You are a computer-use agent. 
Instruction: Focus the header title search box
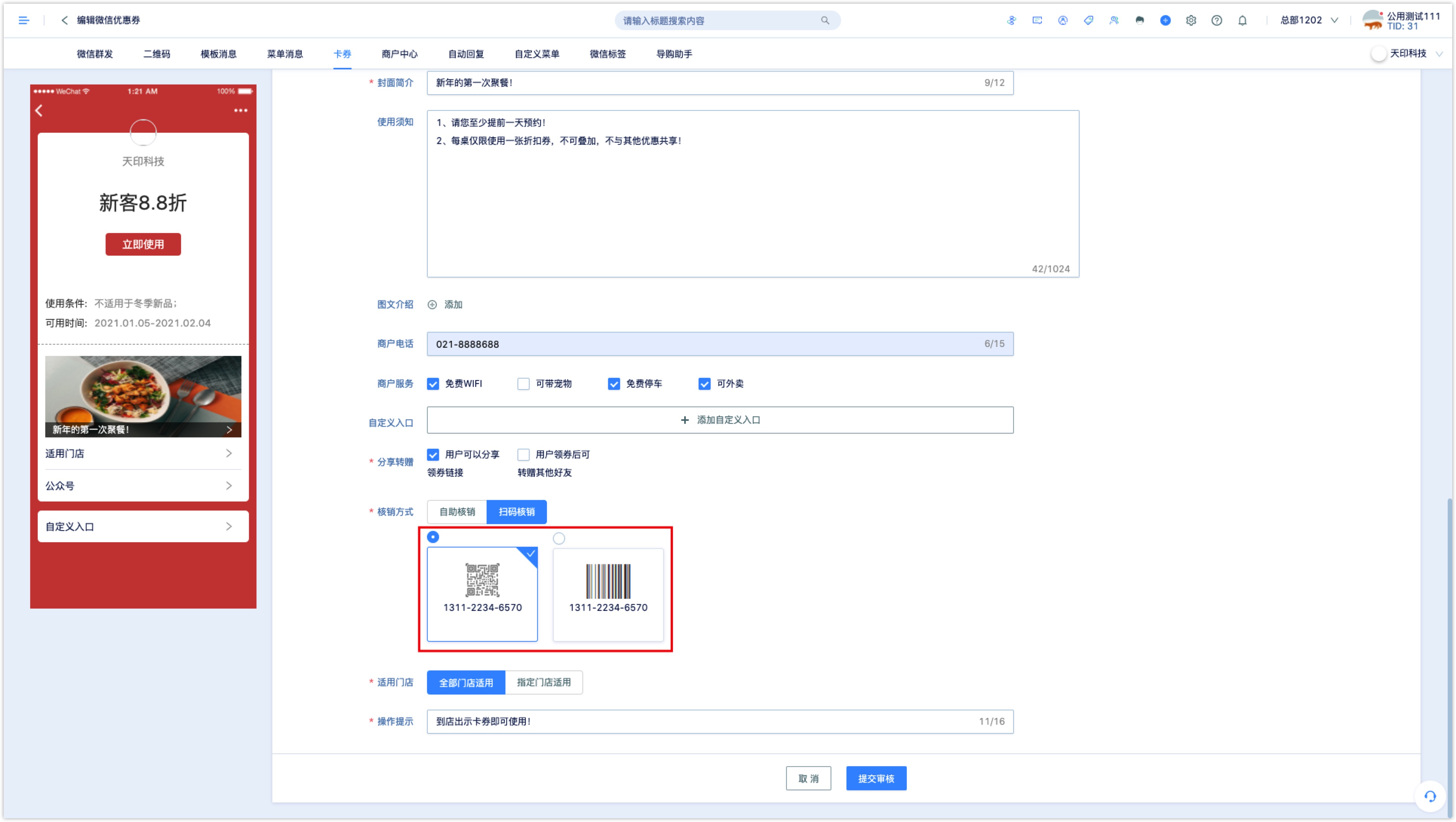coord(728,20)
